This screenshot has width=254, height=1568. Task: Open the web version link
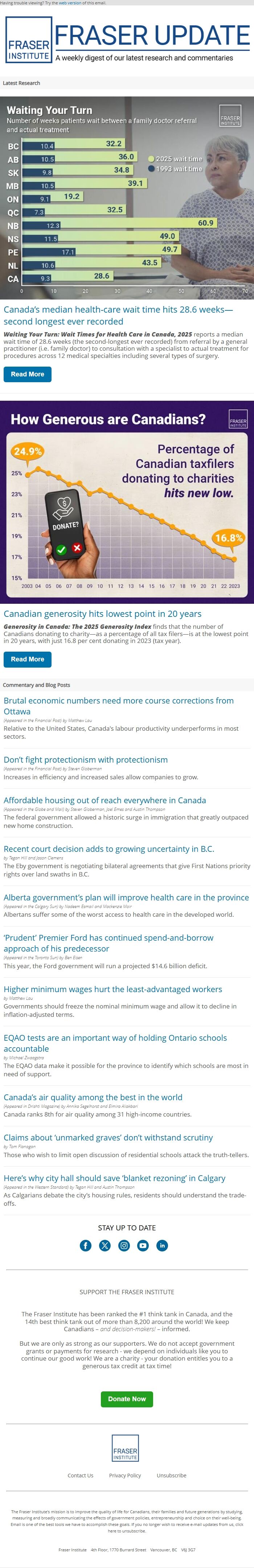[70, 3]
